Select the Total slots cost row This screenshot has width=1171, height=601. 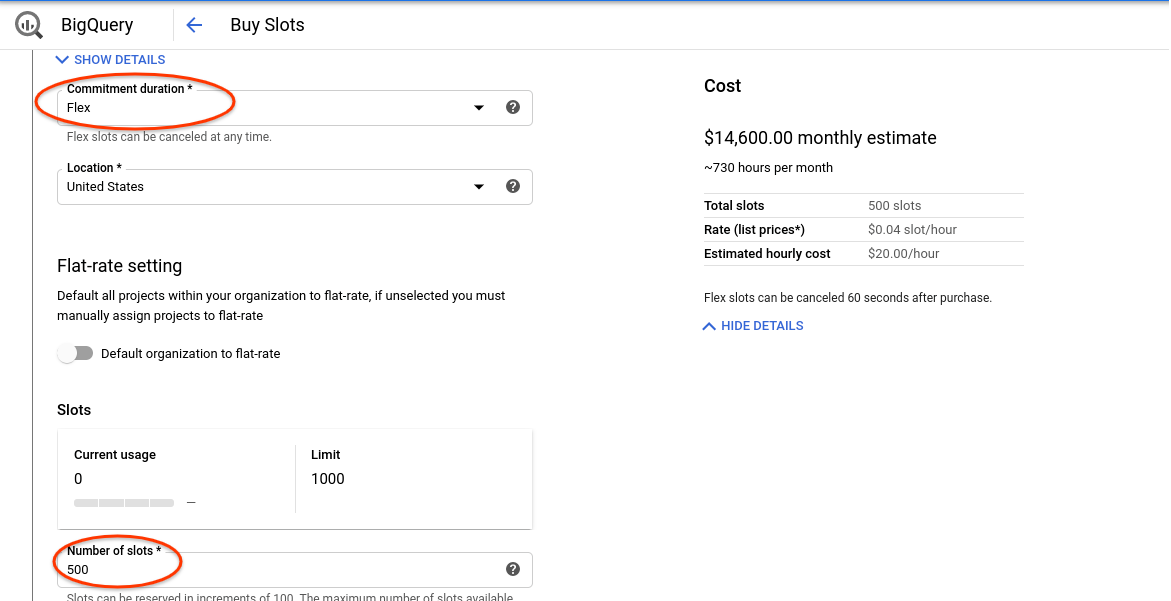pos(863,205)
